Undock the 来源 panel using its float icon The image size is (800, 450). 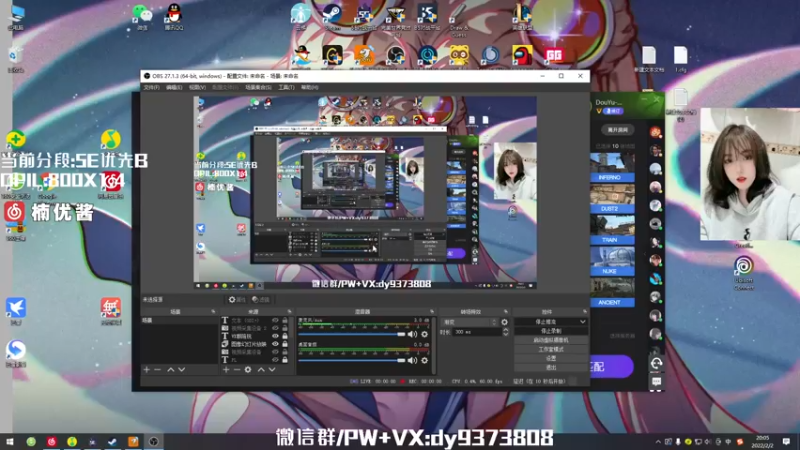289,311
